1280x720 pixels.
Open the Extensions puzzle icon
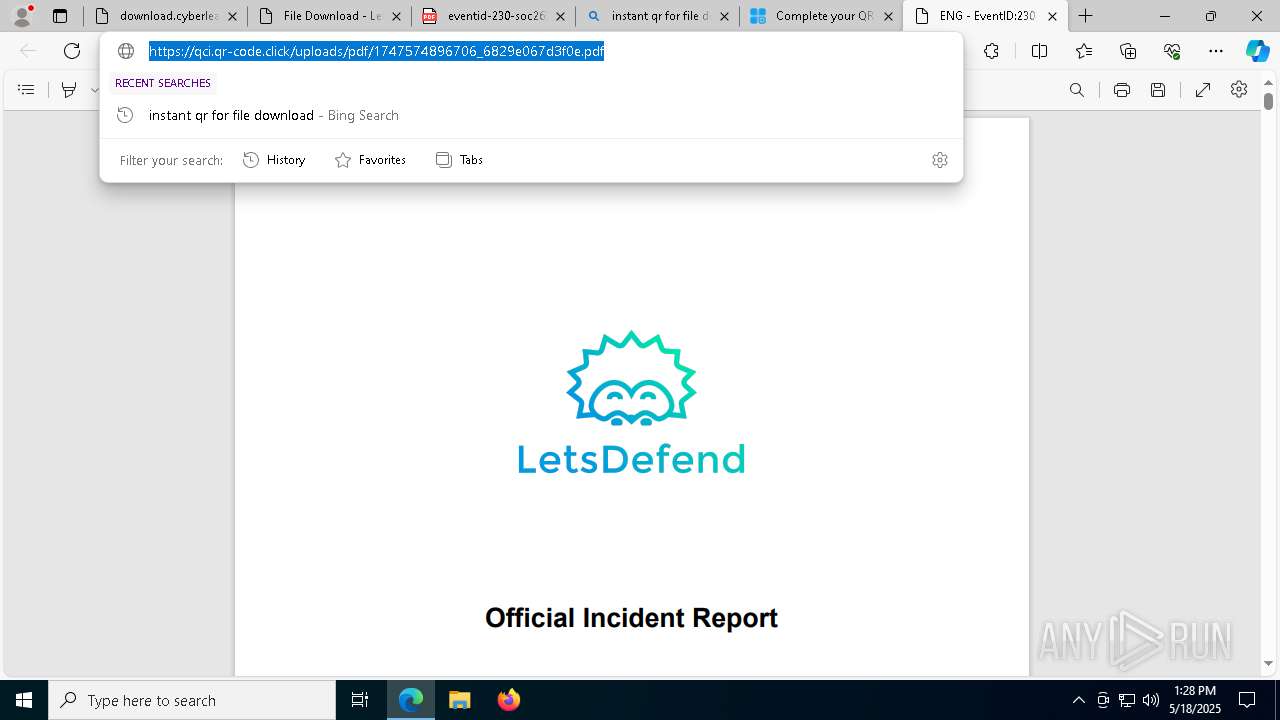pyautogui.click(x=991, y=51)
